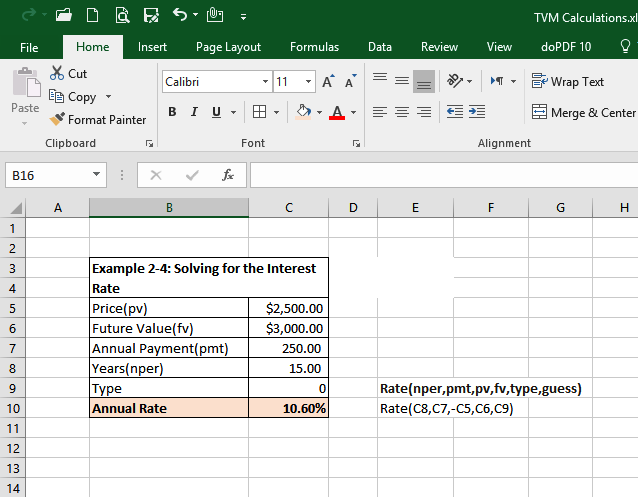Toggle Align Left
638x497 pixels.
point(380,112)
